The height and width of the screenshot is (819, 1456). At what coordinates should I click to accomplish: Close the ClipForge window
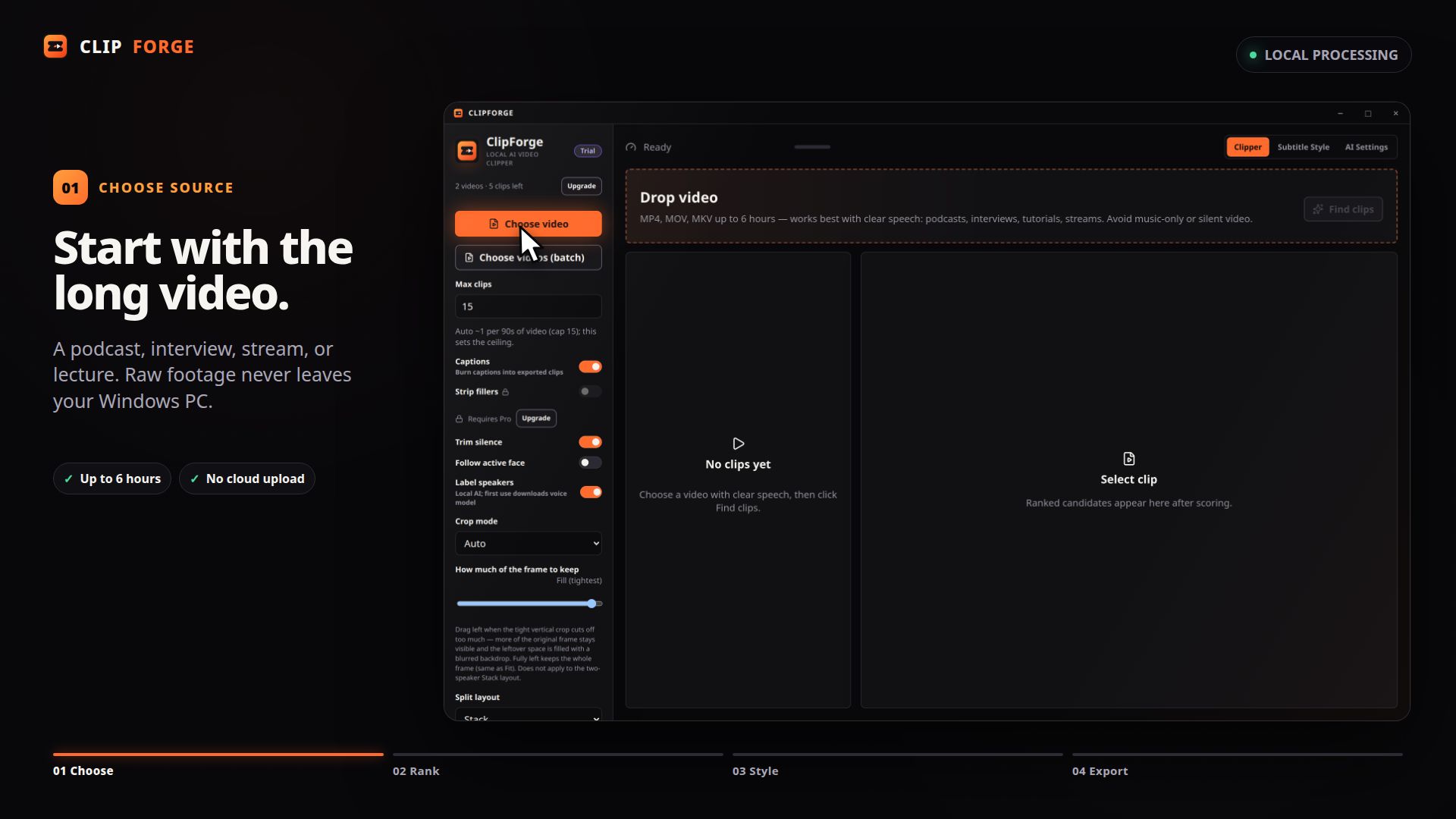tap(1396, 113)
